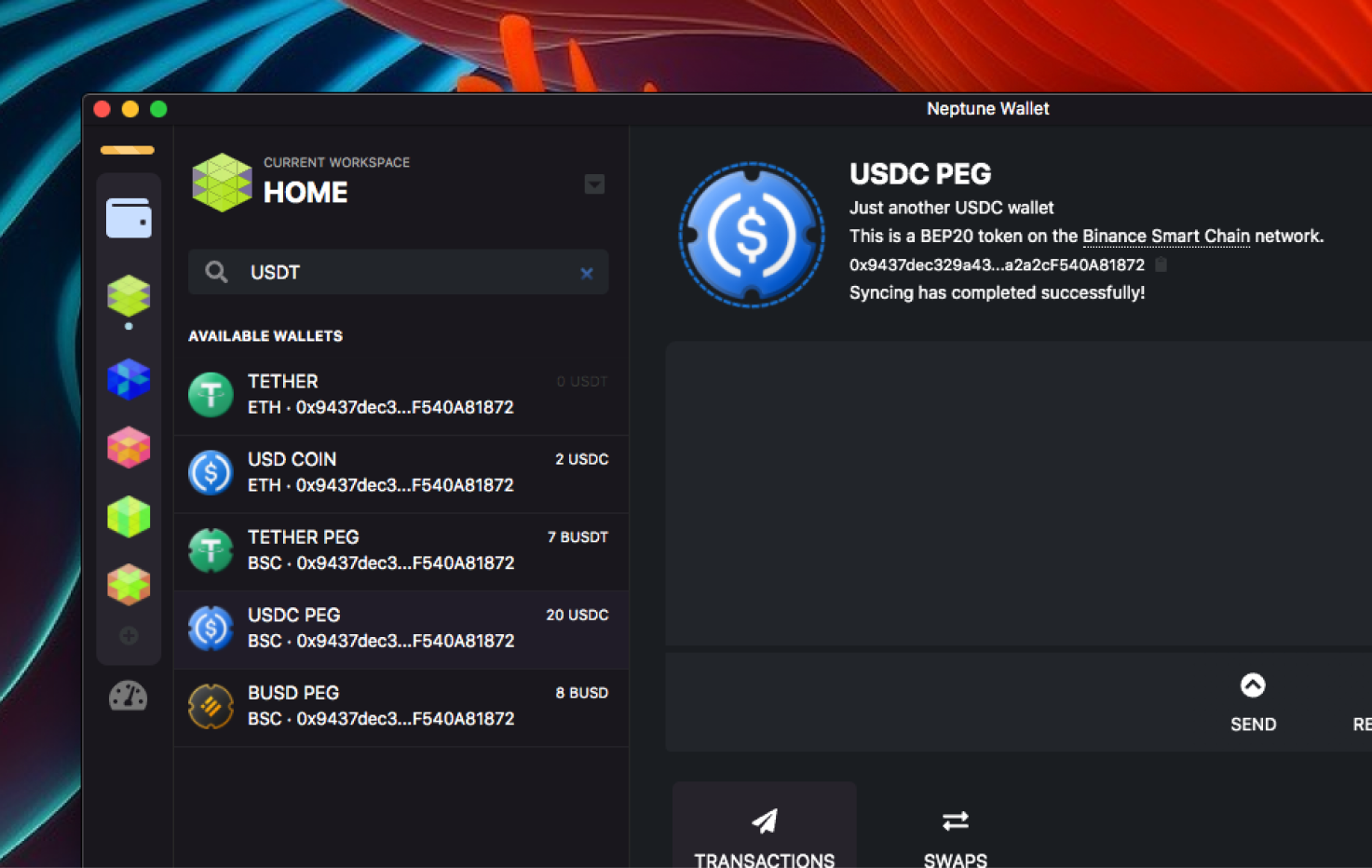Image resolution: width=1372 pixels, height=868 pixels.
Task: Expand the current workspace dropdown
Action: (x=594, y=184)
